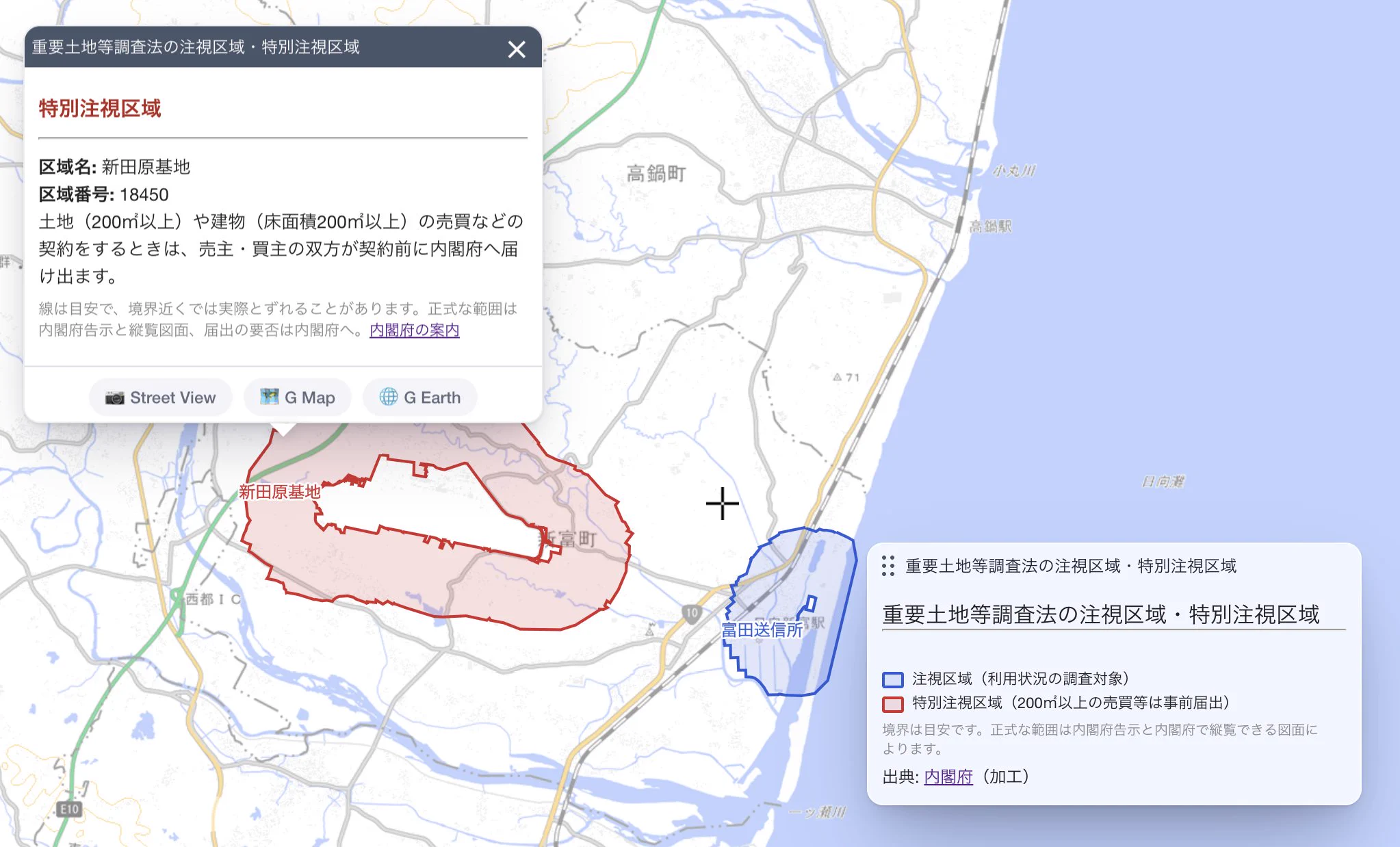Click the 西都ＩＣ interchange label
The image size is (1400, 847).
tap(213, 599)
